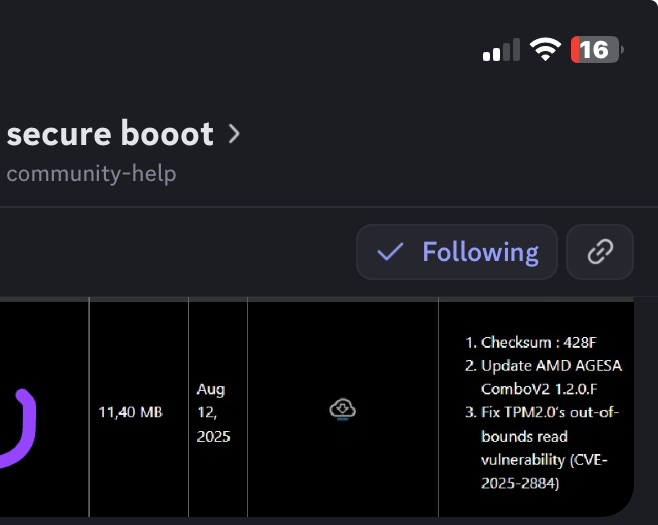Tap the 16 battery percentage number
The height and width of the screenshot is (525, 658).
click(593, 50)
